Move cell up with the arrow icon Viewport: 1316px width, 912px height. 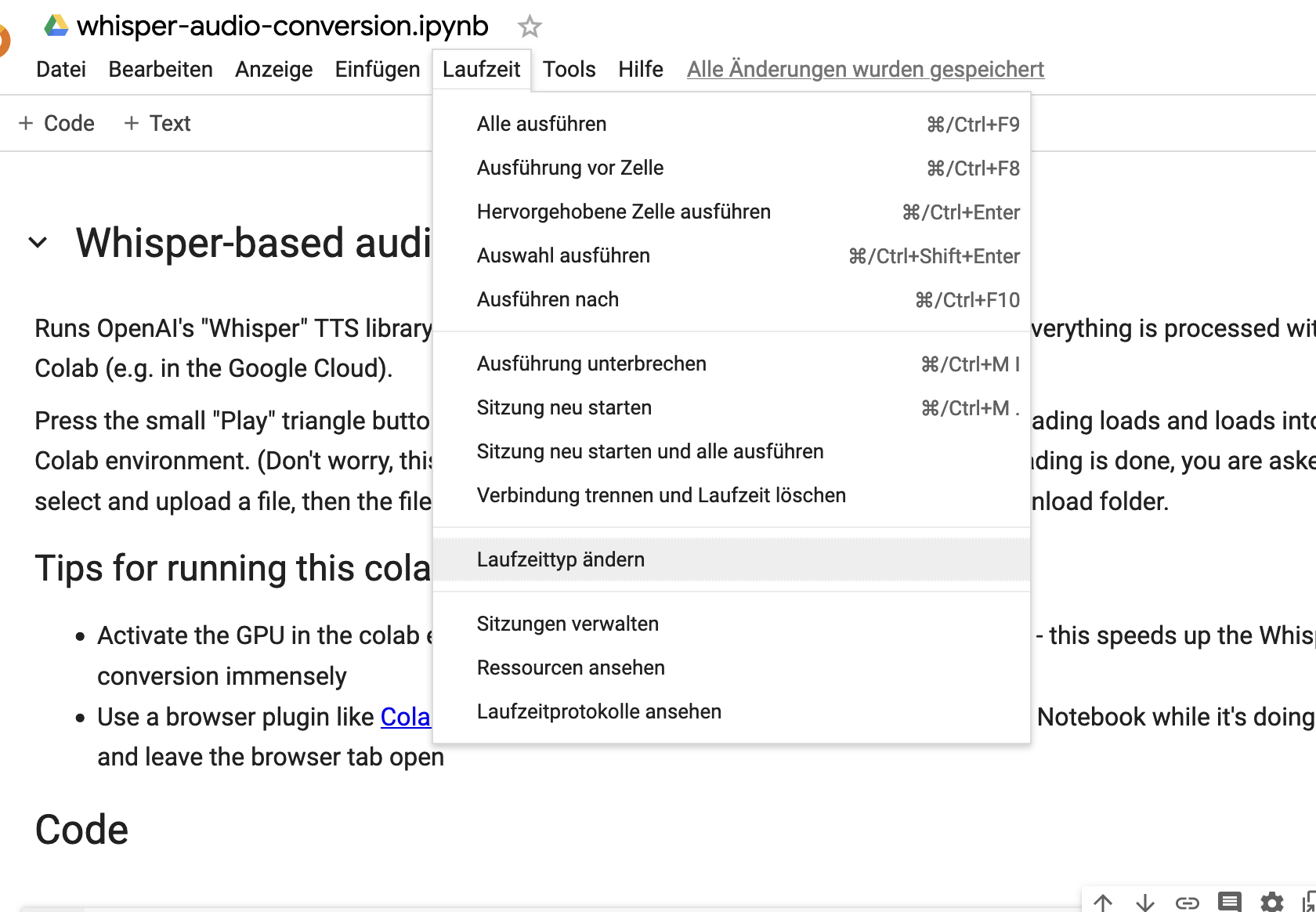tap(1103, 903)
